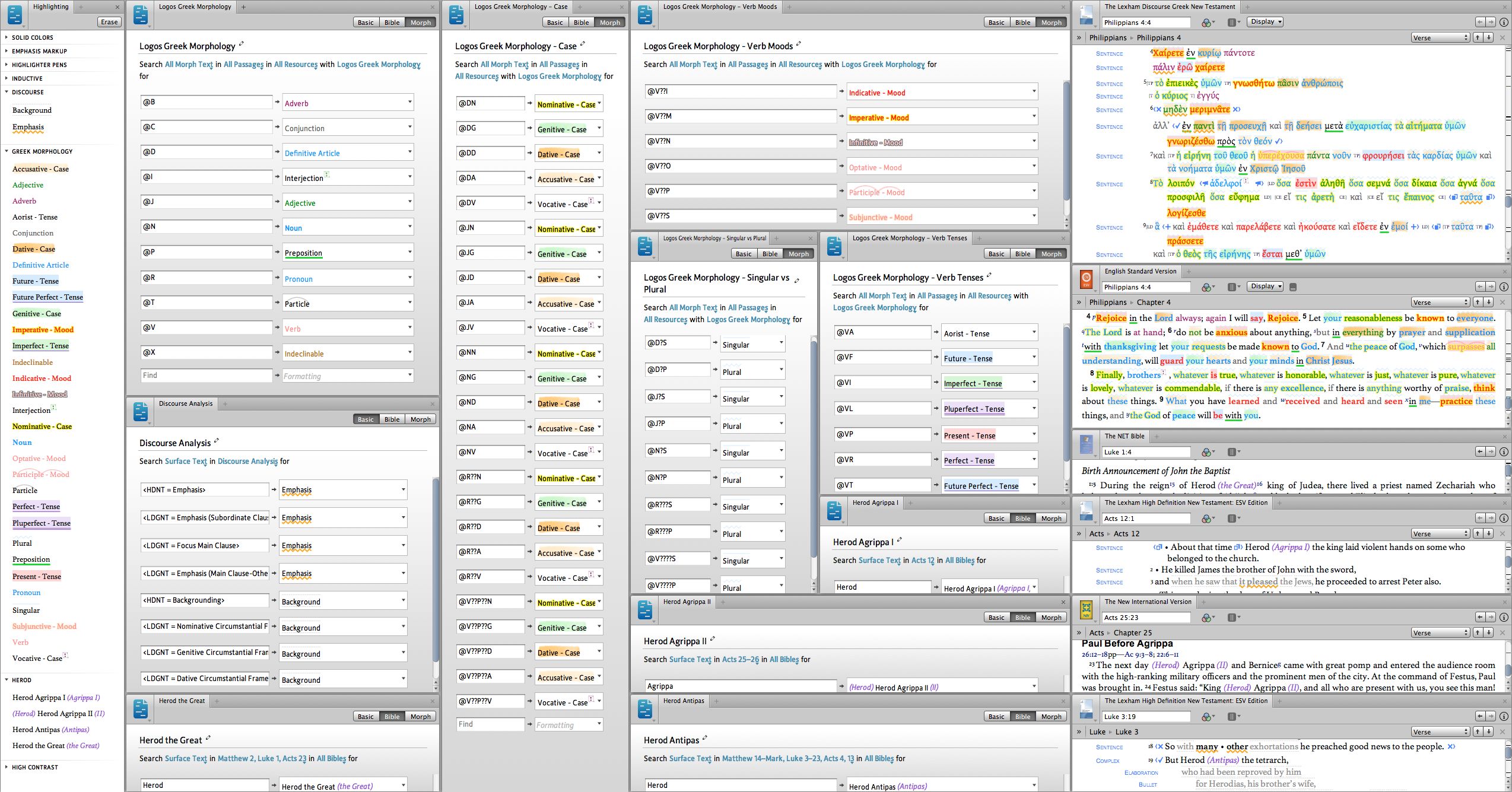Click the Philippians 4:4 reference box in Lexham Discourse
The height and width of the screenshot is (792, 1512).
[x=1146, y=23]
